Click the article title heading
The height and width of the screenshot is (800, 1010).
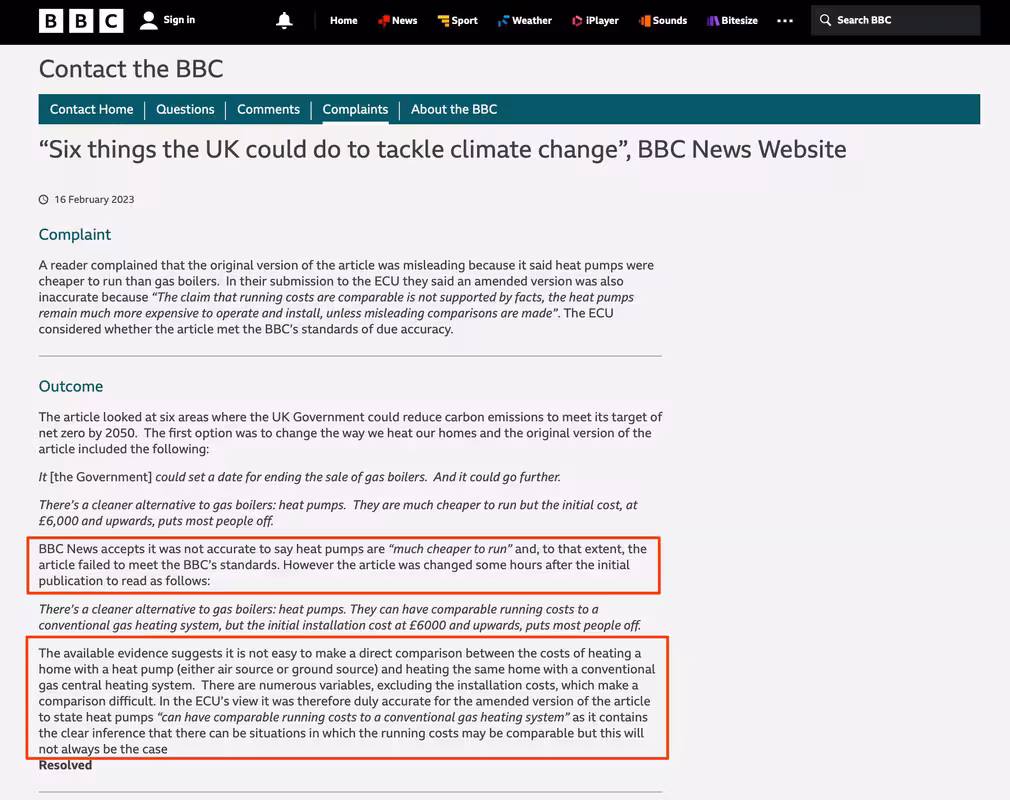click(443, 149)
